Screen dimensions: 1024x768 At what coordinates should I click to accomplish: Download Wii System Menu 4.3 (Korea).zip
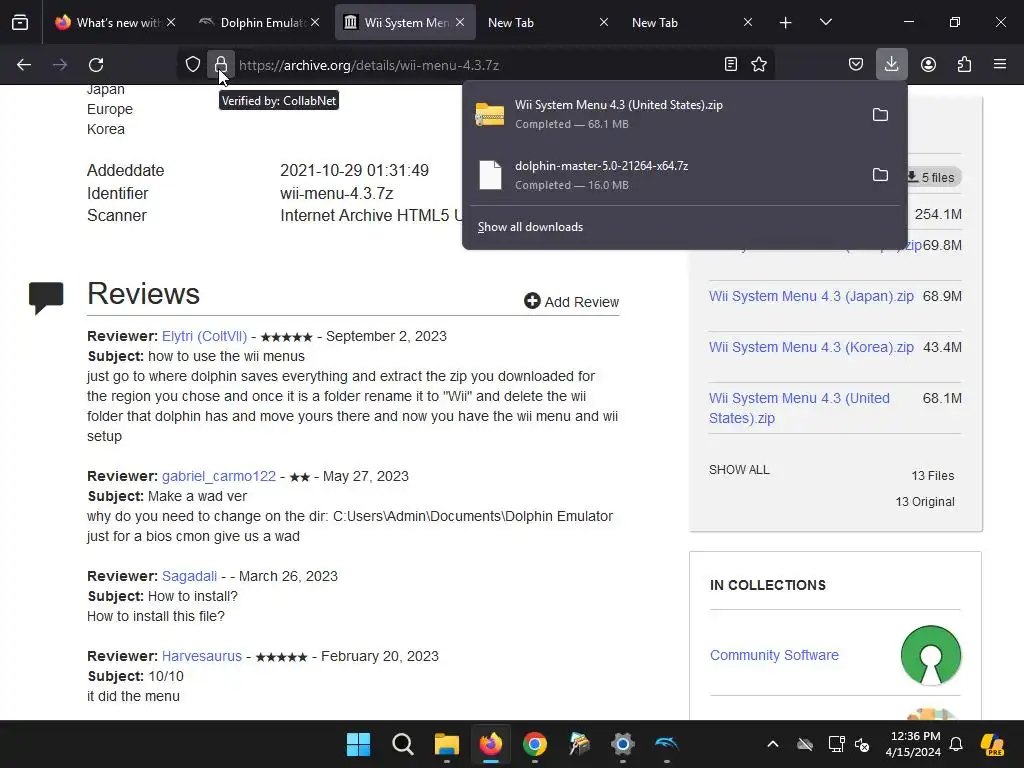tap(811, 347)
